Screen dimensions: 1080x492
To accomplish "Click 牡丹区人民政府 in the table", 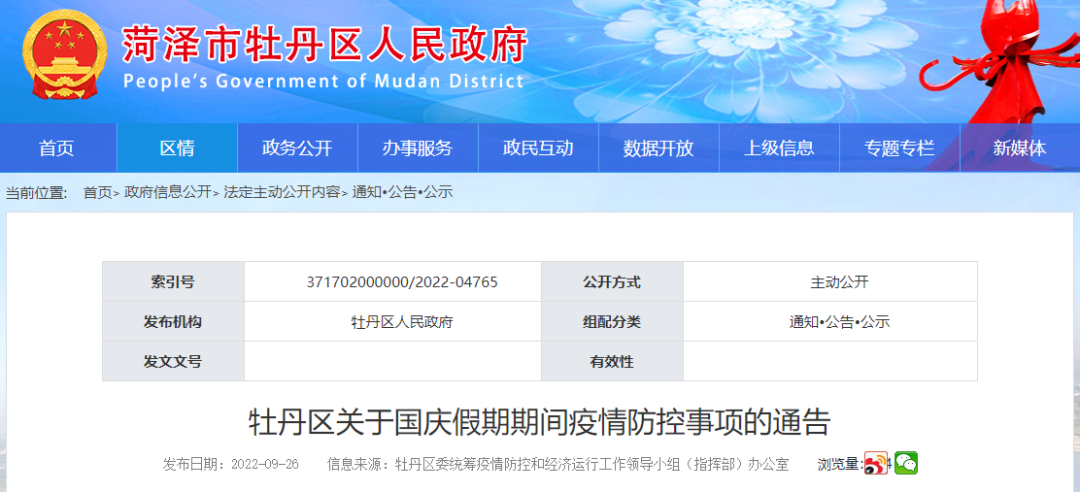I will (402, 322).
